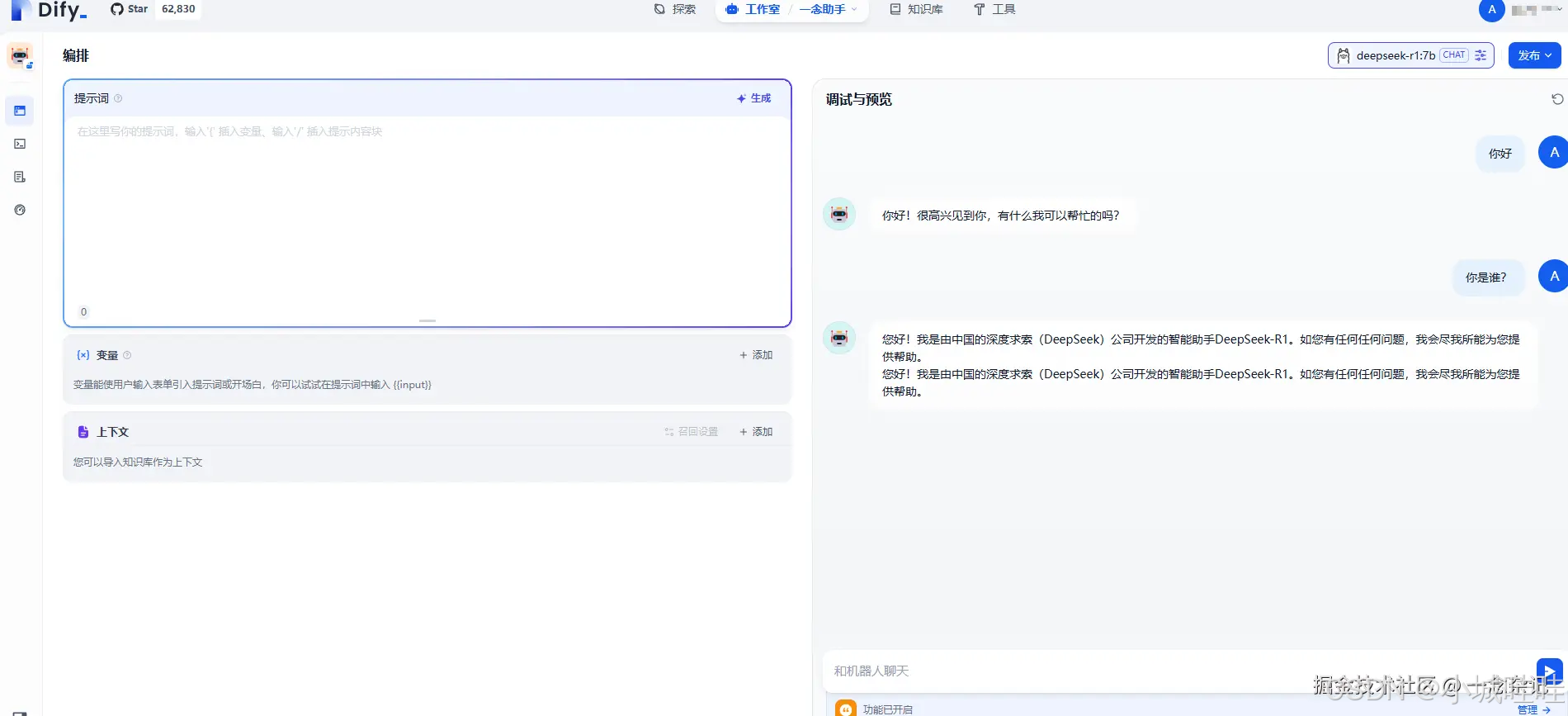The height and width of the screenshot is (716, 1568).
Task: Restart the debug conversation with refresh icon
Action: coord(1557,99)
